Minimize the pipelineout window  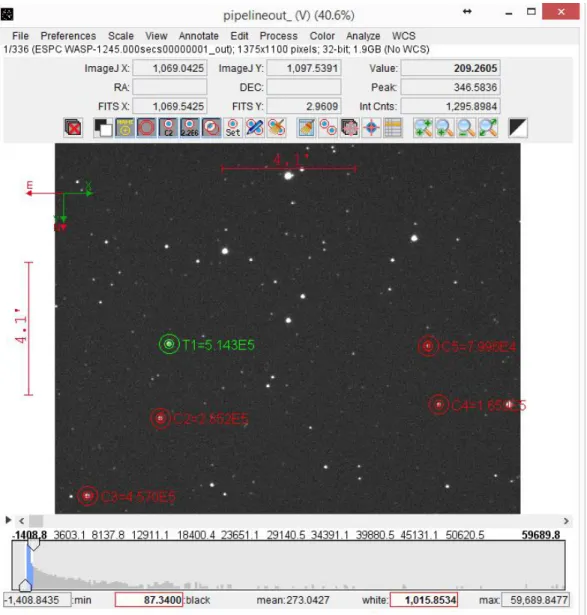coord(509,14)
